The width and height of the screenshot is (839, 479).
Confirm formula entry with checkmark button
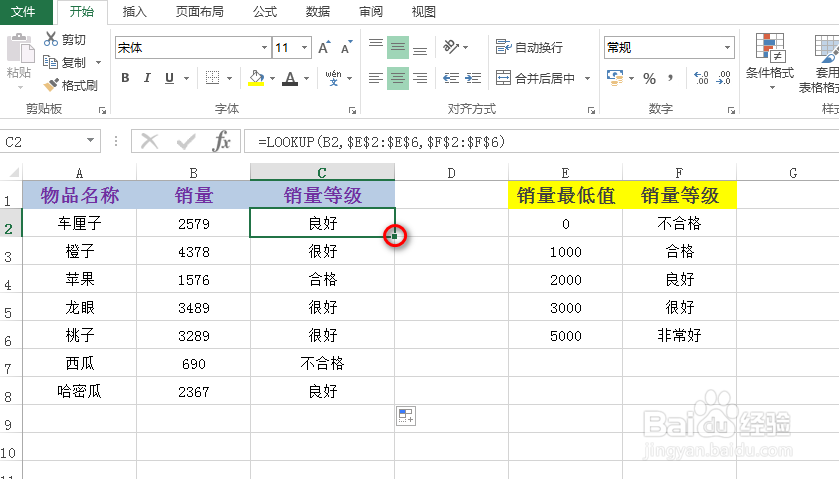(x=186, y=141)
